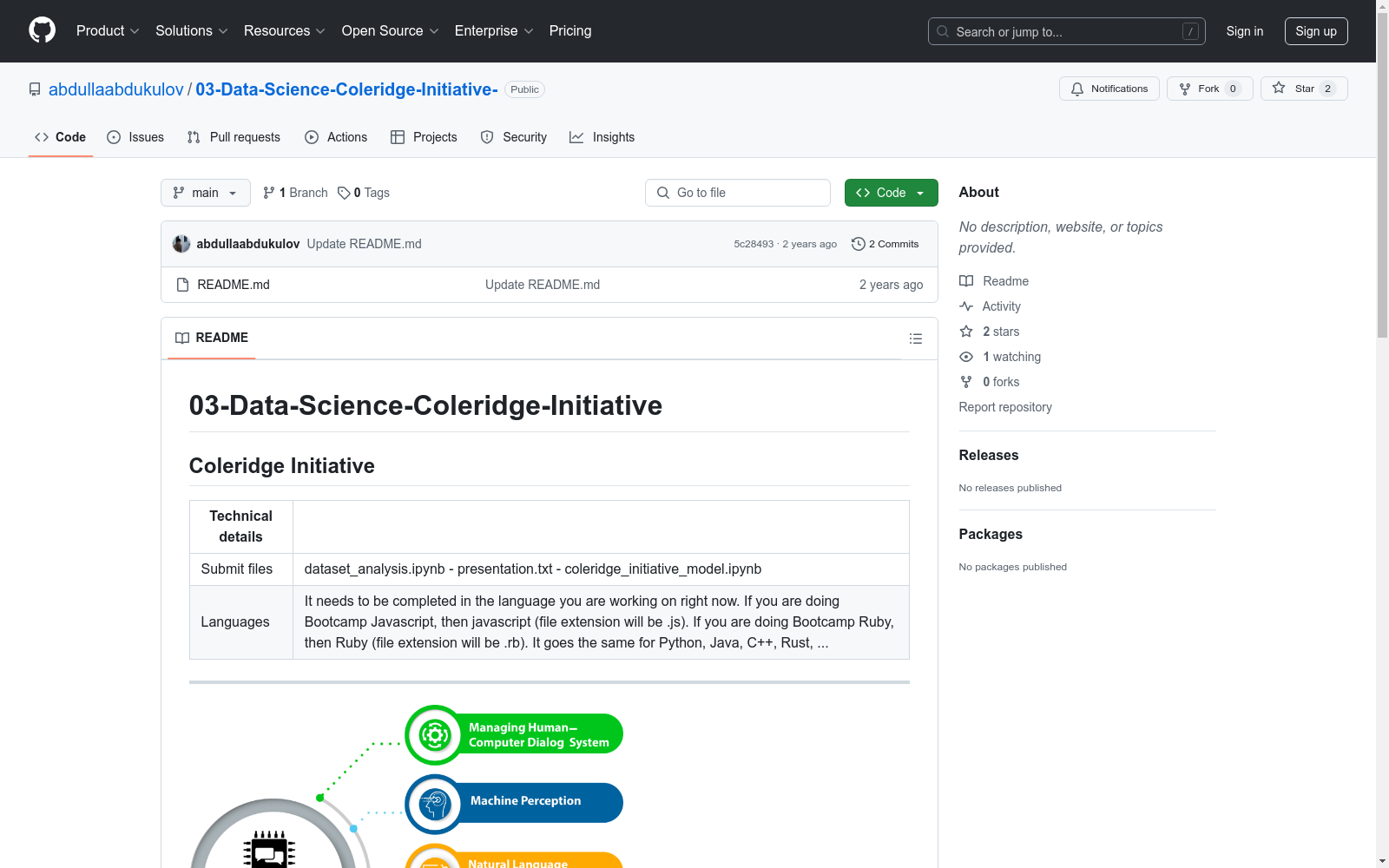Open the 03-Data-Science-Coleridge-Initiative- repo link

346,89
